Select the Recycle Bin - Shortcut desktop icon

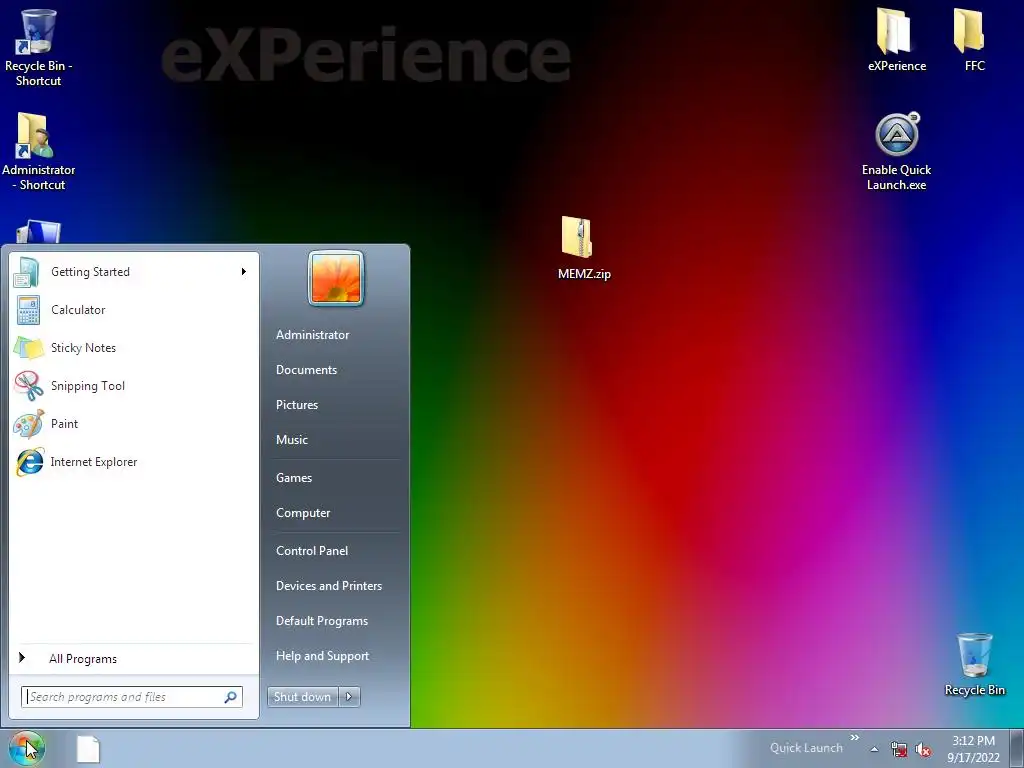(x=38, y=47)
